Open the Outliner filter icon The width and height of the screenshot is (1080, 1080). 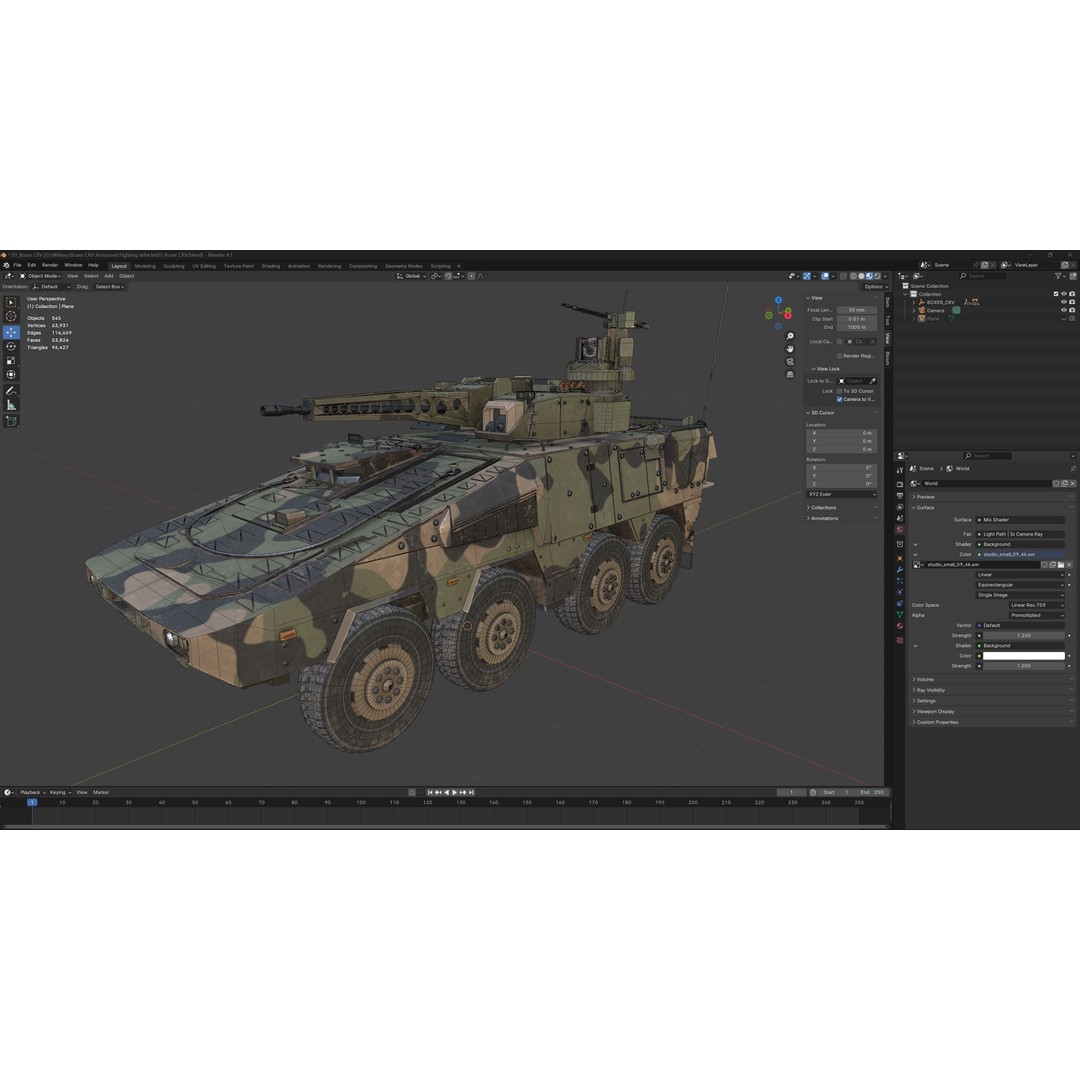(x=1058, y=276)
